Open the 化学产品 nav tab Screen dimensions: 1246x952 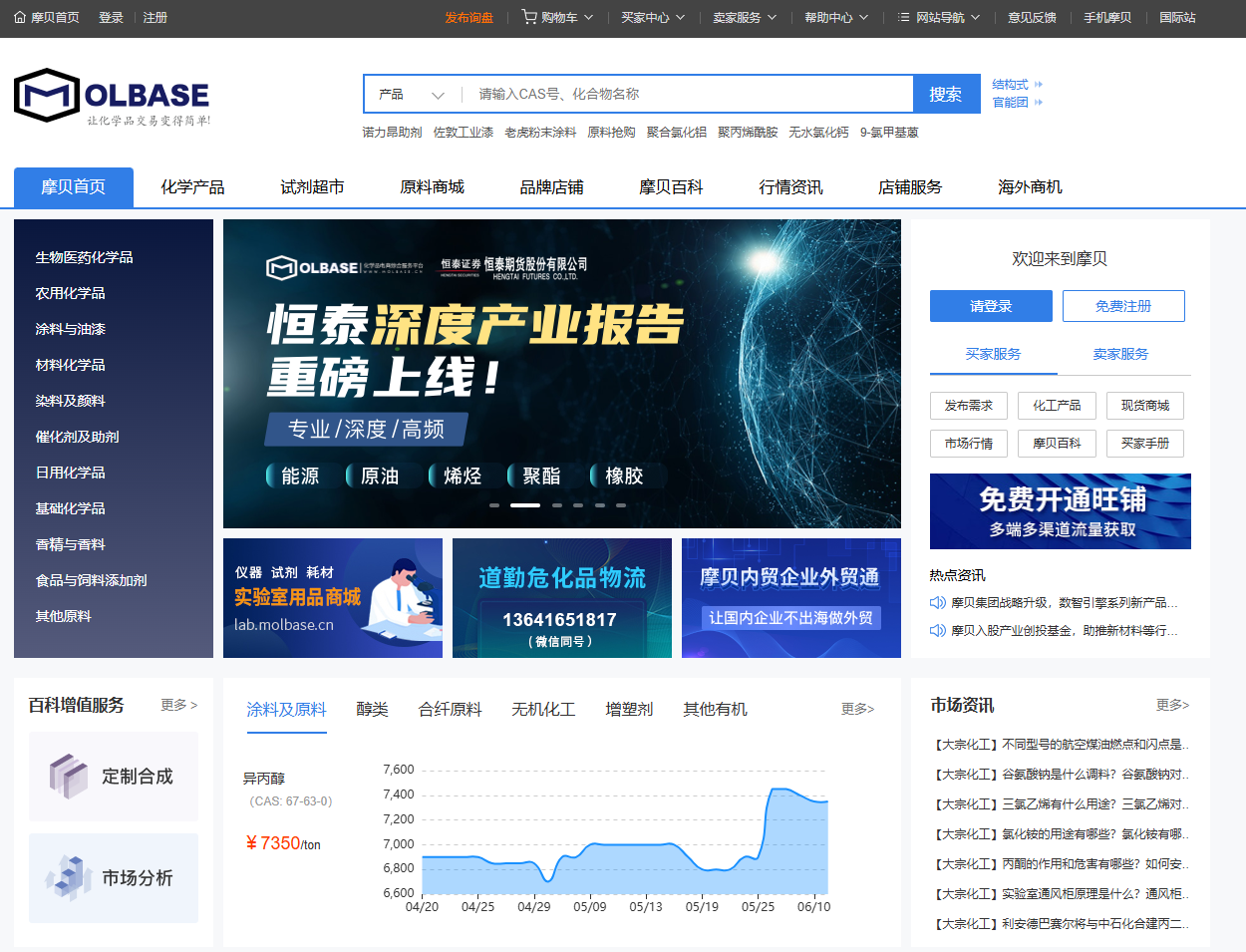tap(192, 187)
